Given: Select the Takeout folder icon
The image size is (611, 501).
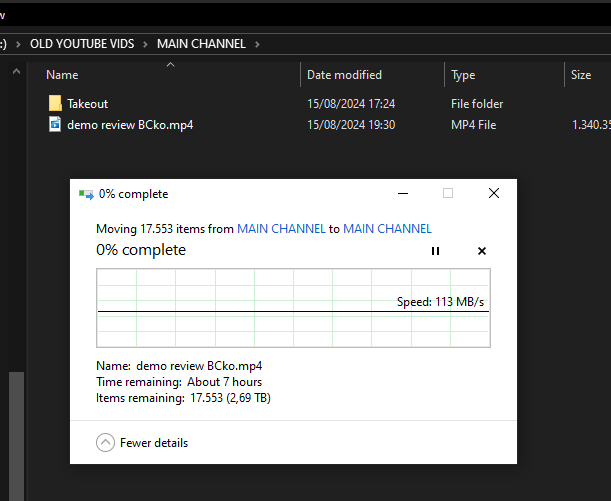Looking at the screenshot, I should click(x=55, y=103).
